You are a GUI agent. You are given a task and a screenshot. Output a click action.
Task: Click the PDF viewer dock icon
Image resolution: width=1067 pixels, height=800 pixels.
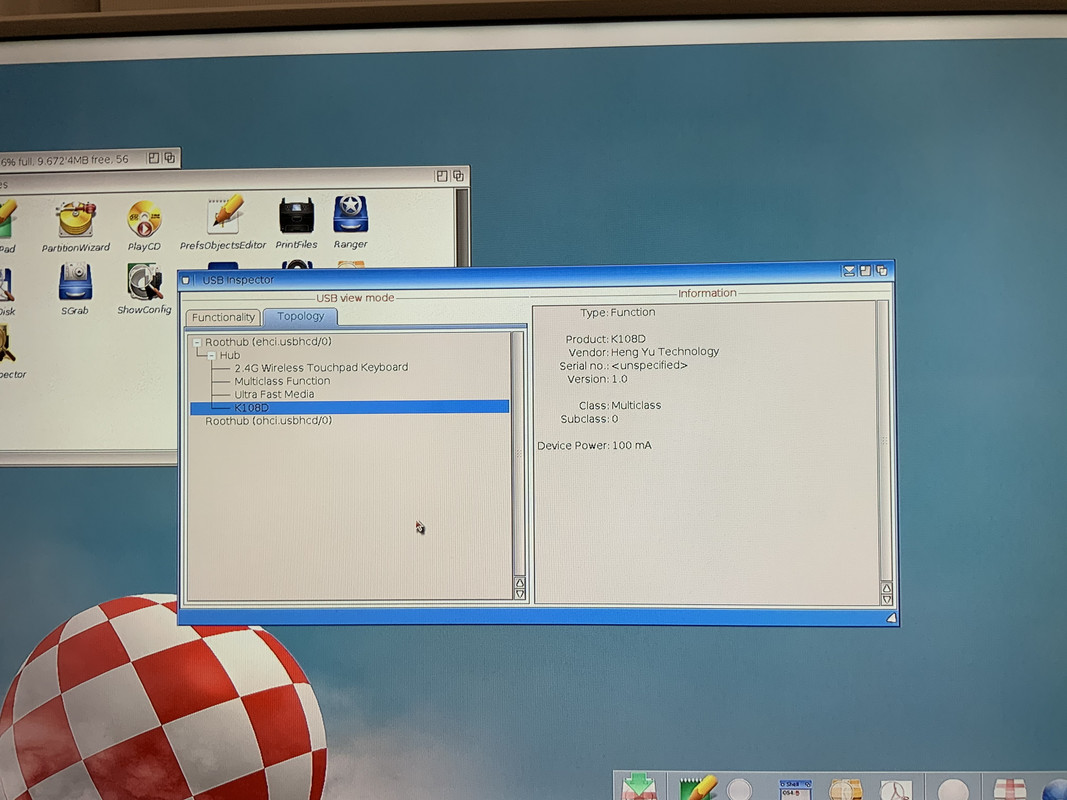click(x=895, y=790)
